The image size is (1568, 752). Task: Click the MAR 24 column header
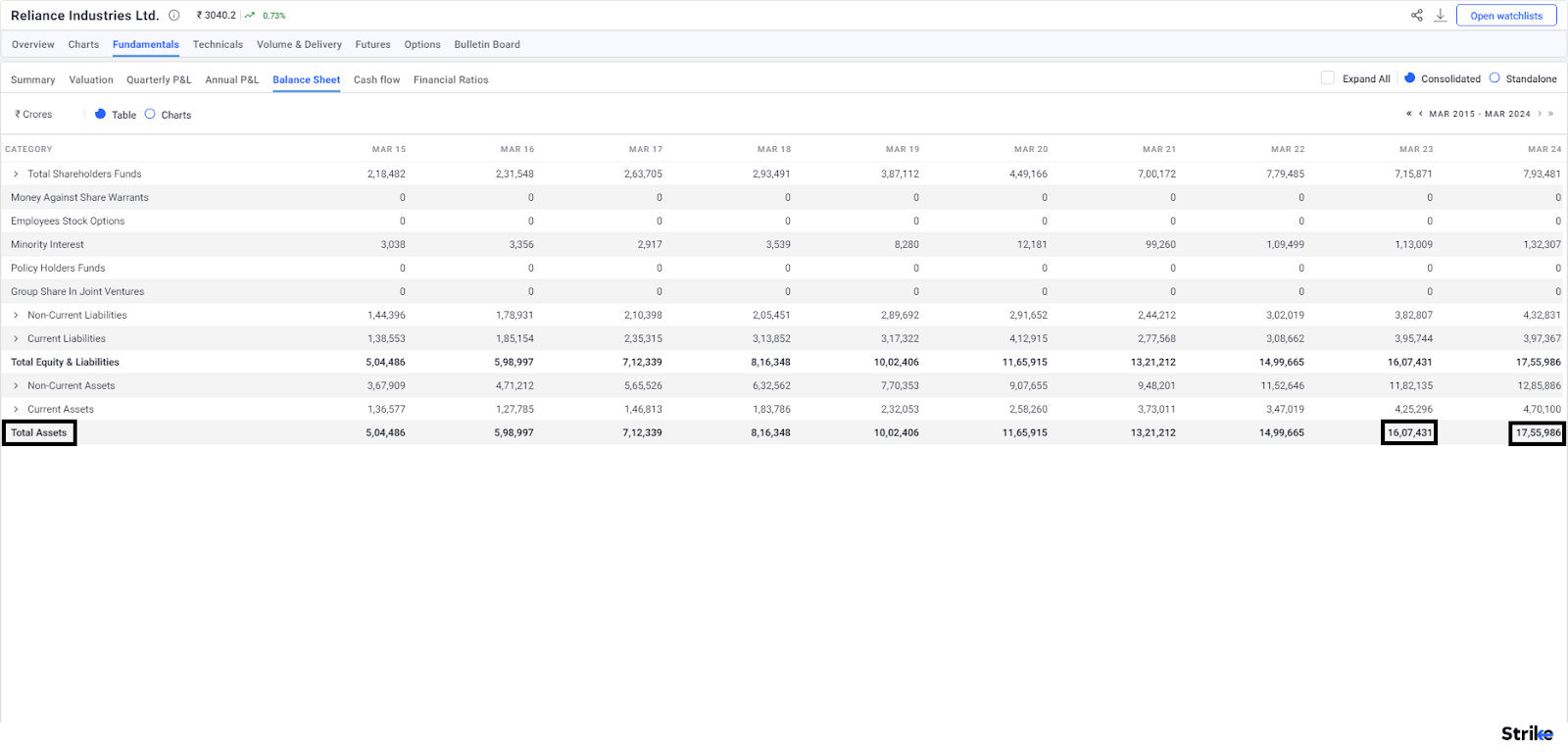tap(1544, 149)
